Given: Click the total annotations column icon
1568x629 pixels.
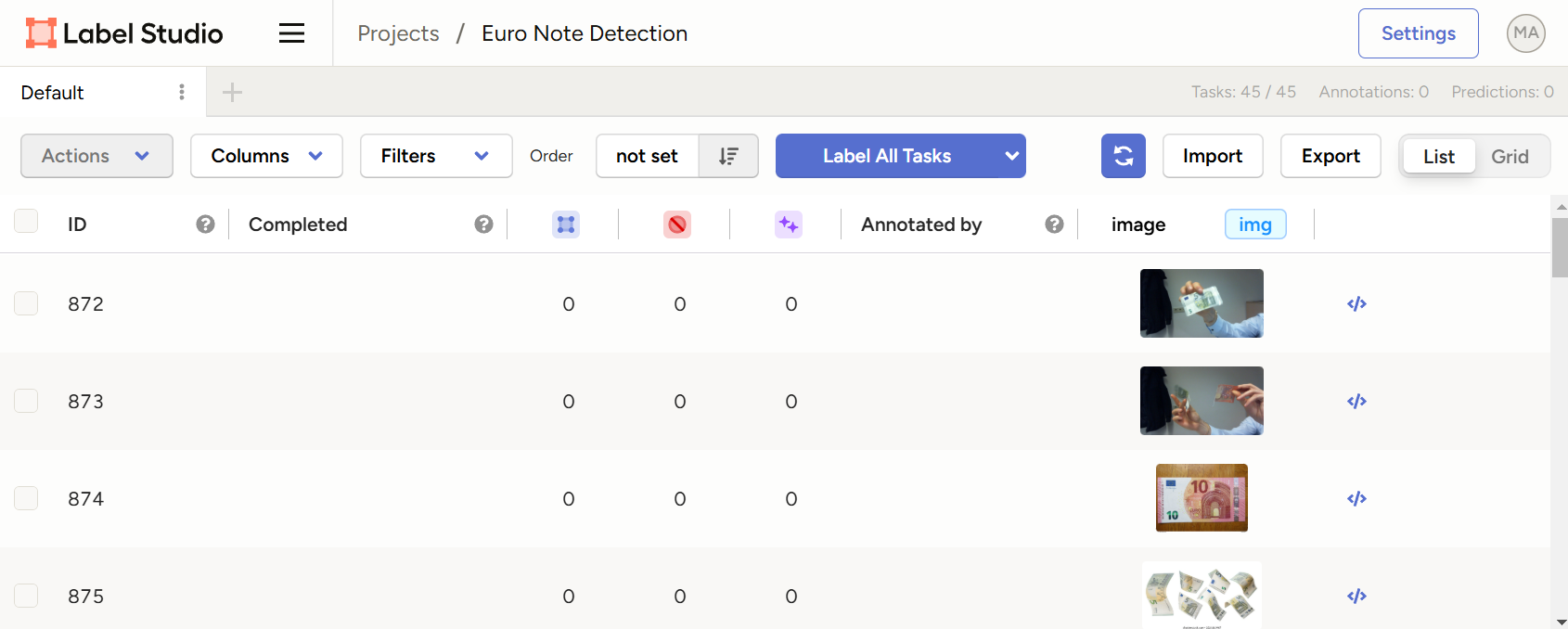Looking at the screenshot, I should pos(566,225).
